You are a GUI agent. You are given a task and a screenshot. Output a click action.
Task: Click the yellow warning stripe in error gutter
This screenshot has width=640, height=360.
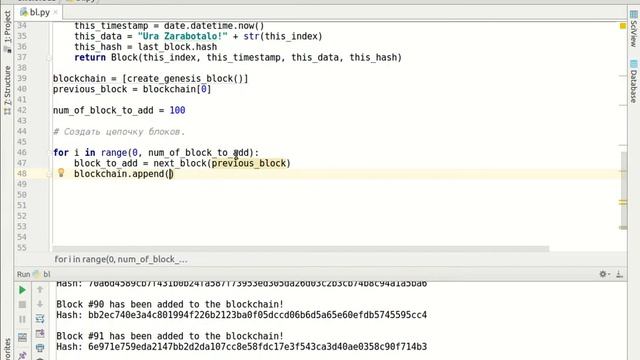point(623,202)
